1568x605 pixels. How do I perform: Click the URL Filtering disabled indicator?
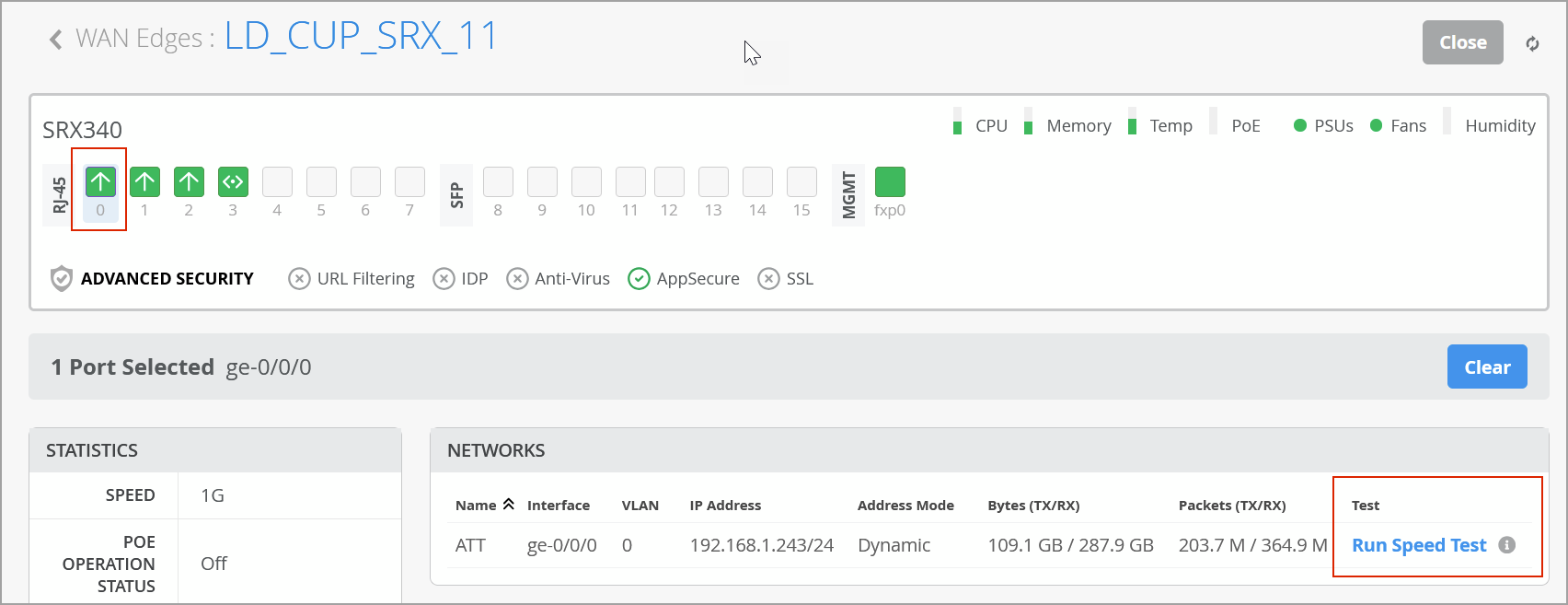pos(299,278)
